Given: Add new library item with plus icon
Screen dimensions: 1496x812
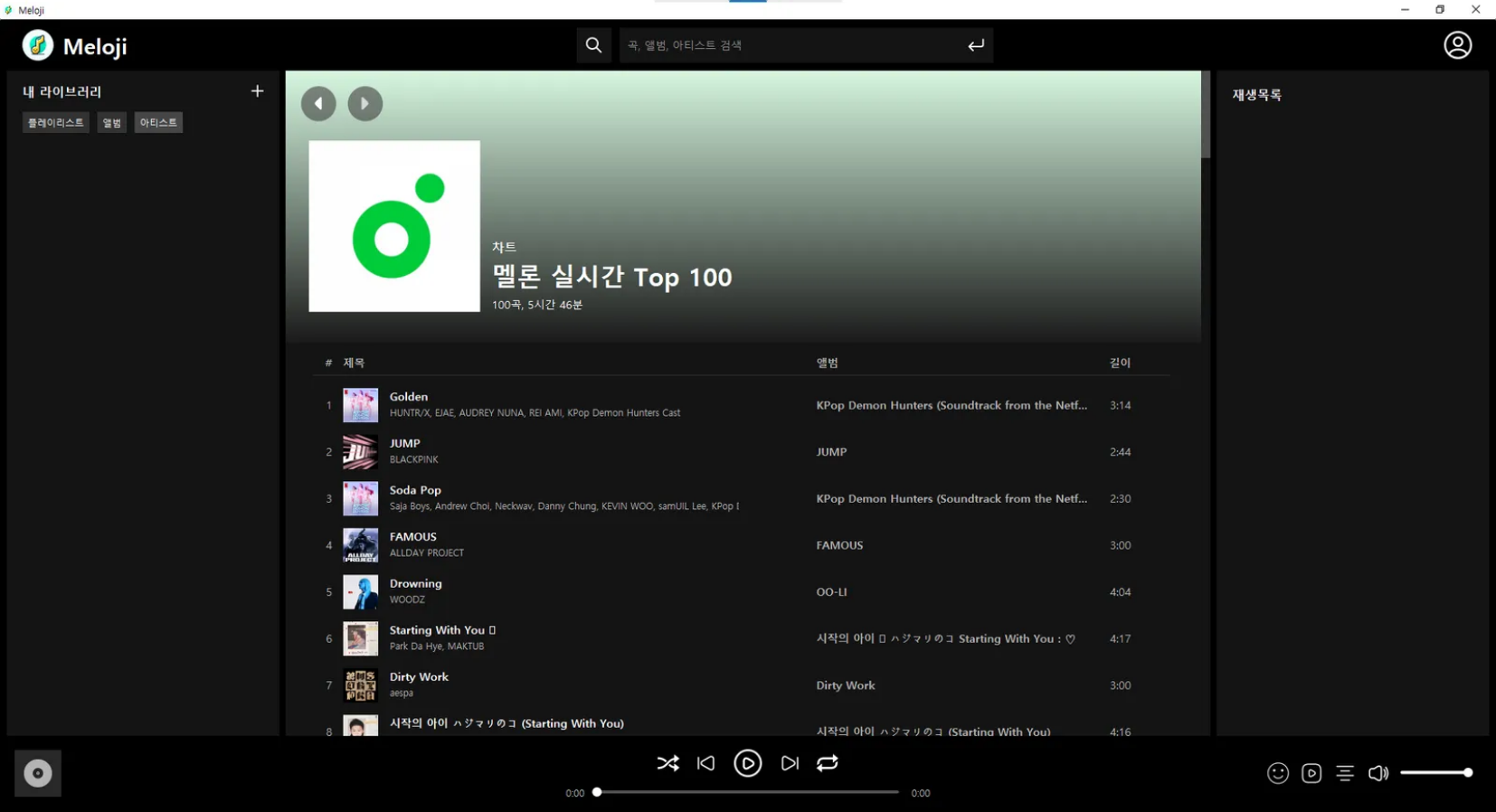Looking at the screenshot, I should 257,91.
